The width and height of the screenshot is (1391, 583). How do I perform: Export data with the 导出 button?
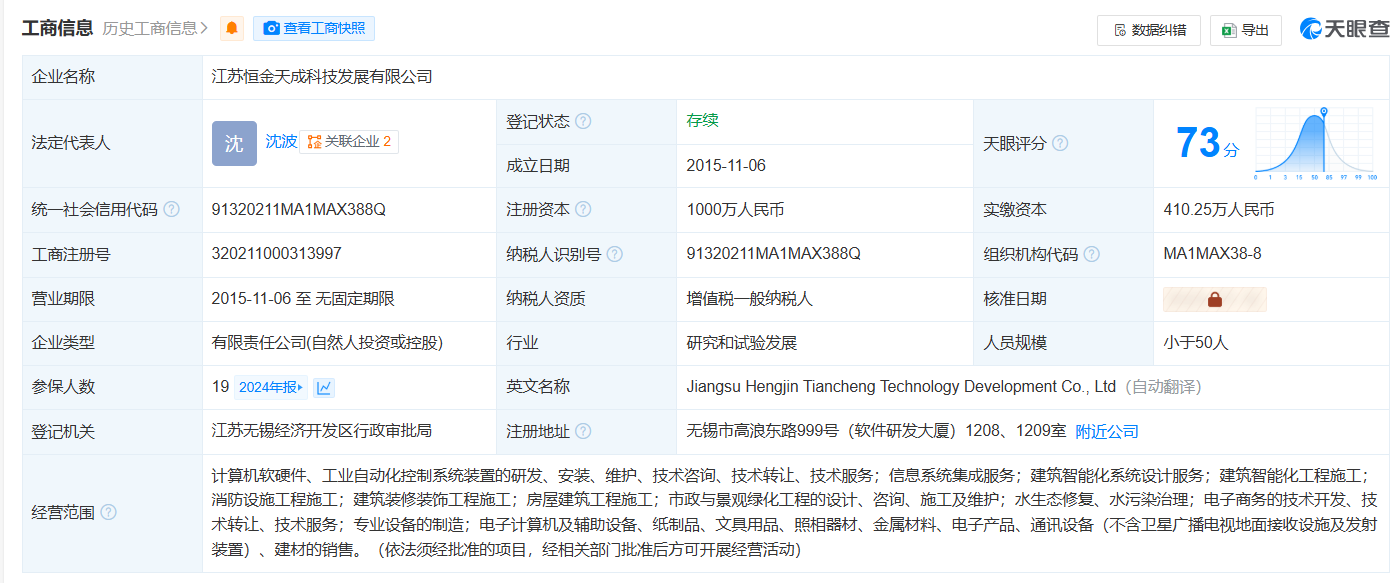click(1246, 30)
